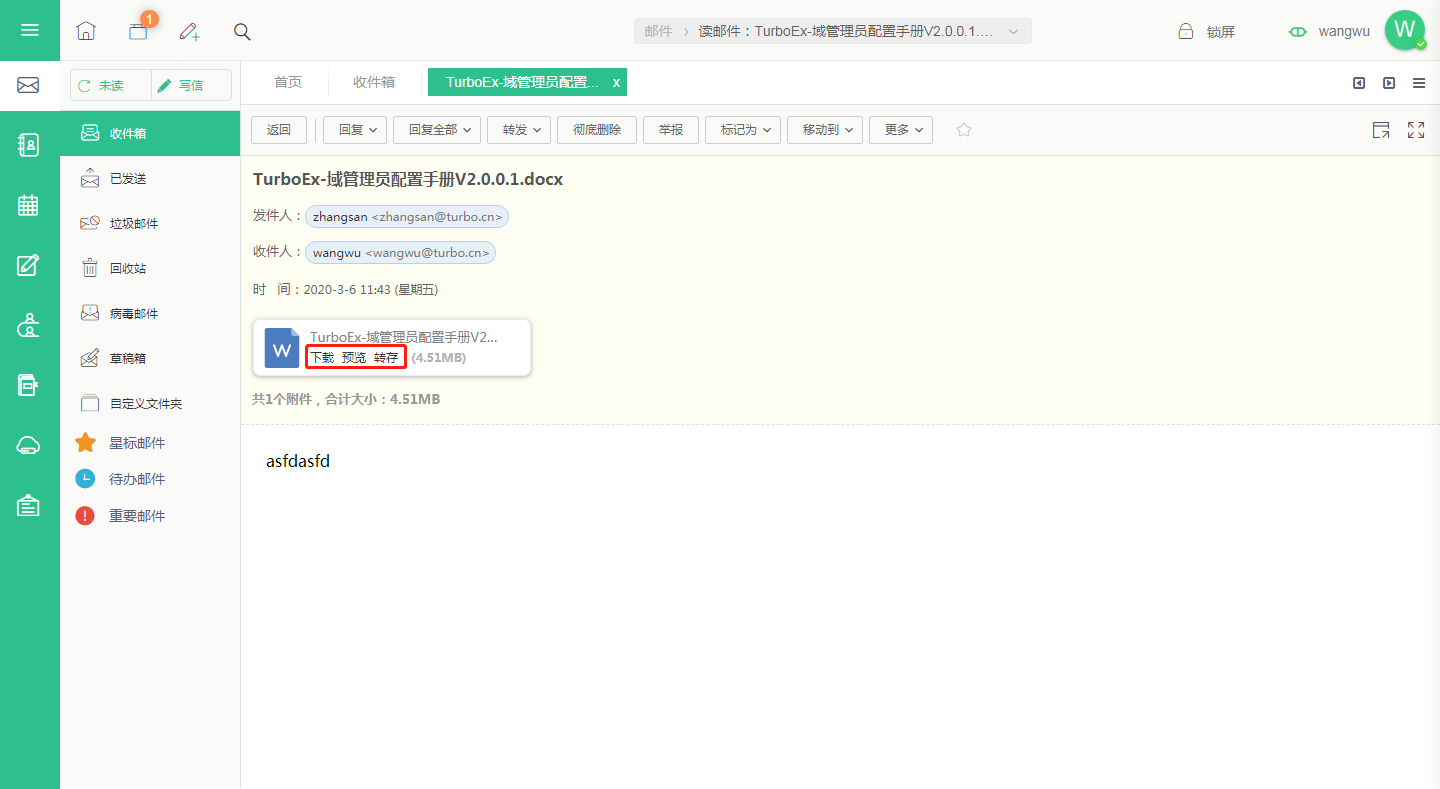Open the cloud drive sidebar icon
Screen dimensions: 1440x789
click(x=29, y=446)
